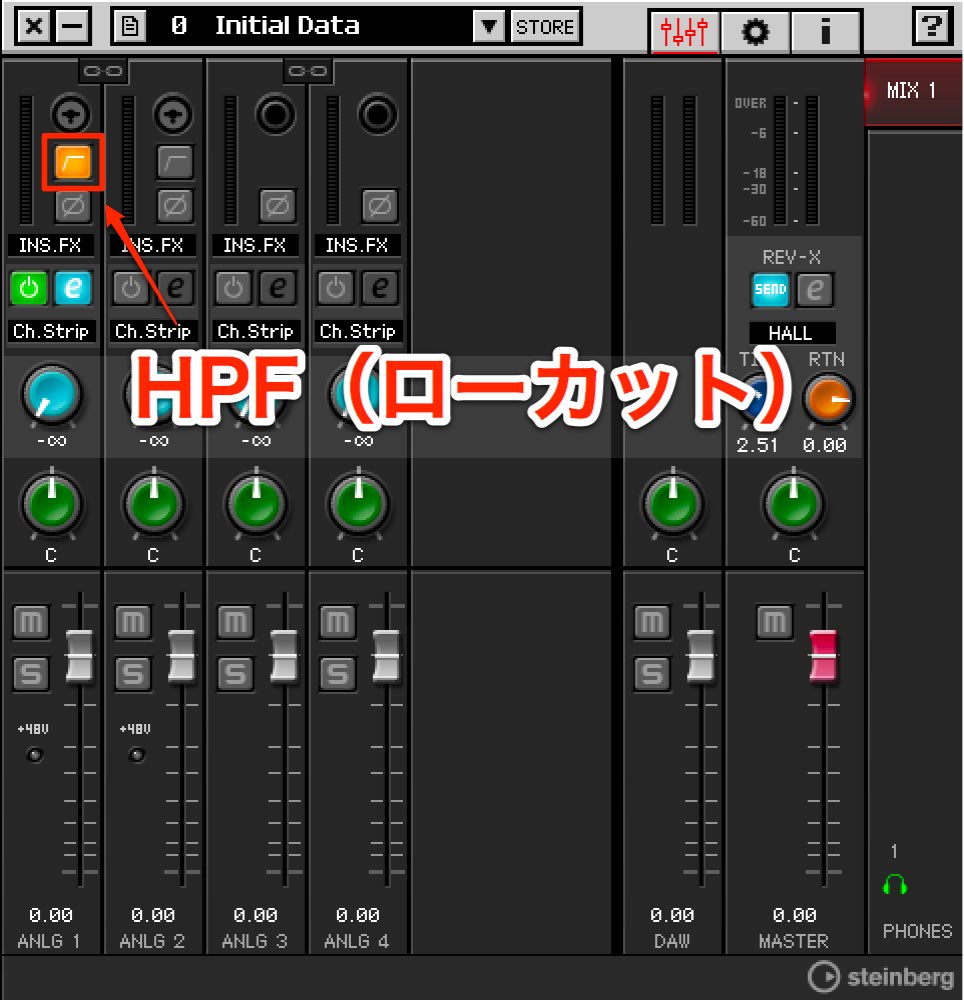
Task: Turn on Ch.Strip power for ANLG 2
Action: click(131, 288)
